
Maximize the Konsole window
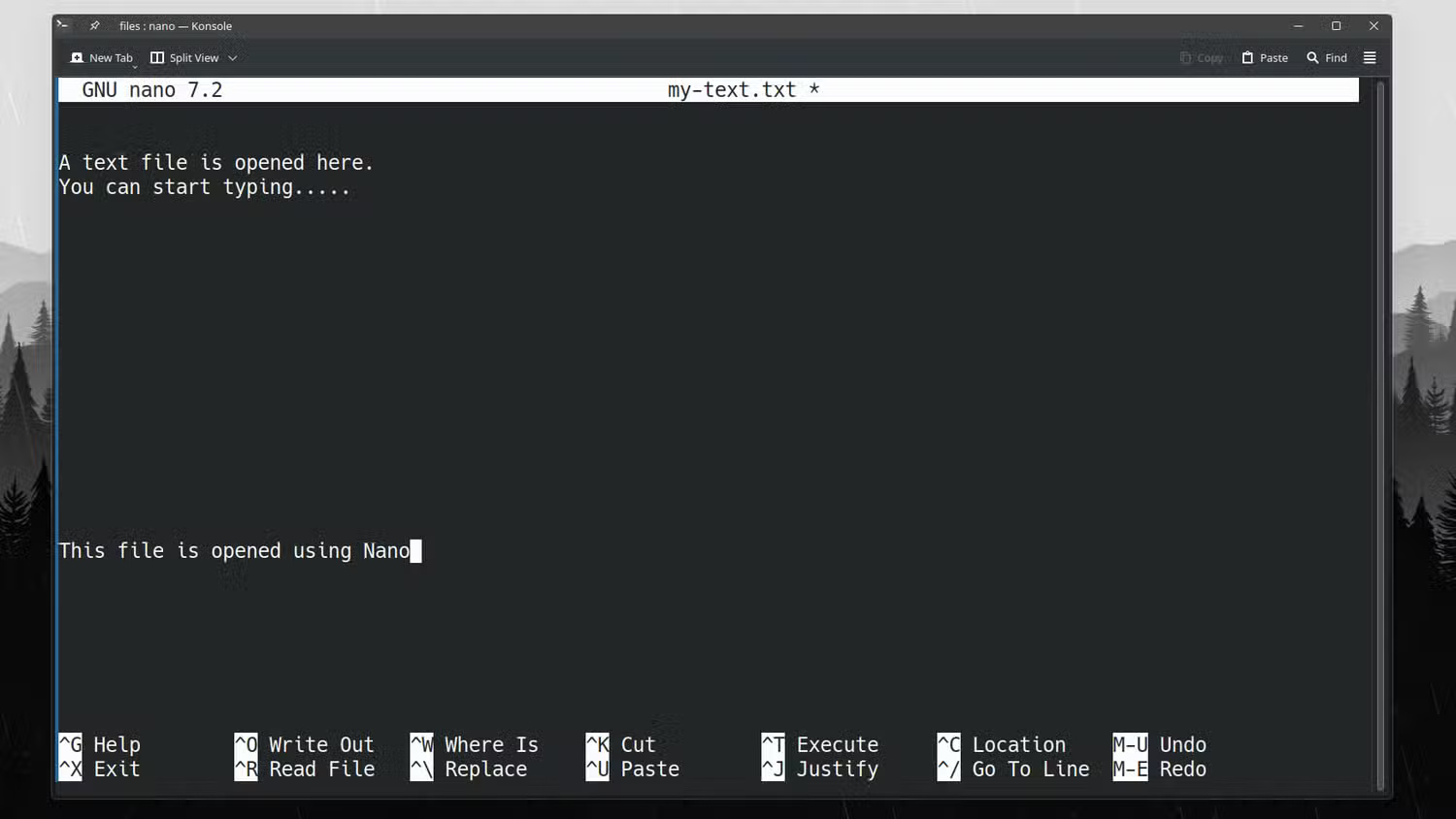tap(1336, 26)
